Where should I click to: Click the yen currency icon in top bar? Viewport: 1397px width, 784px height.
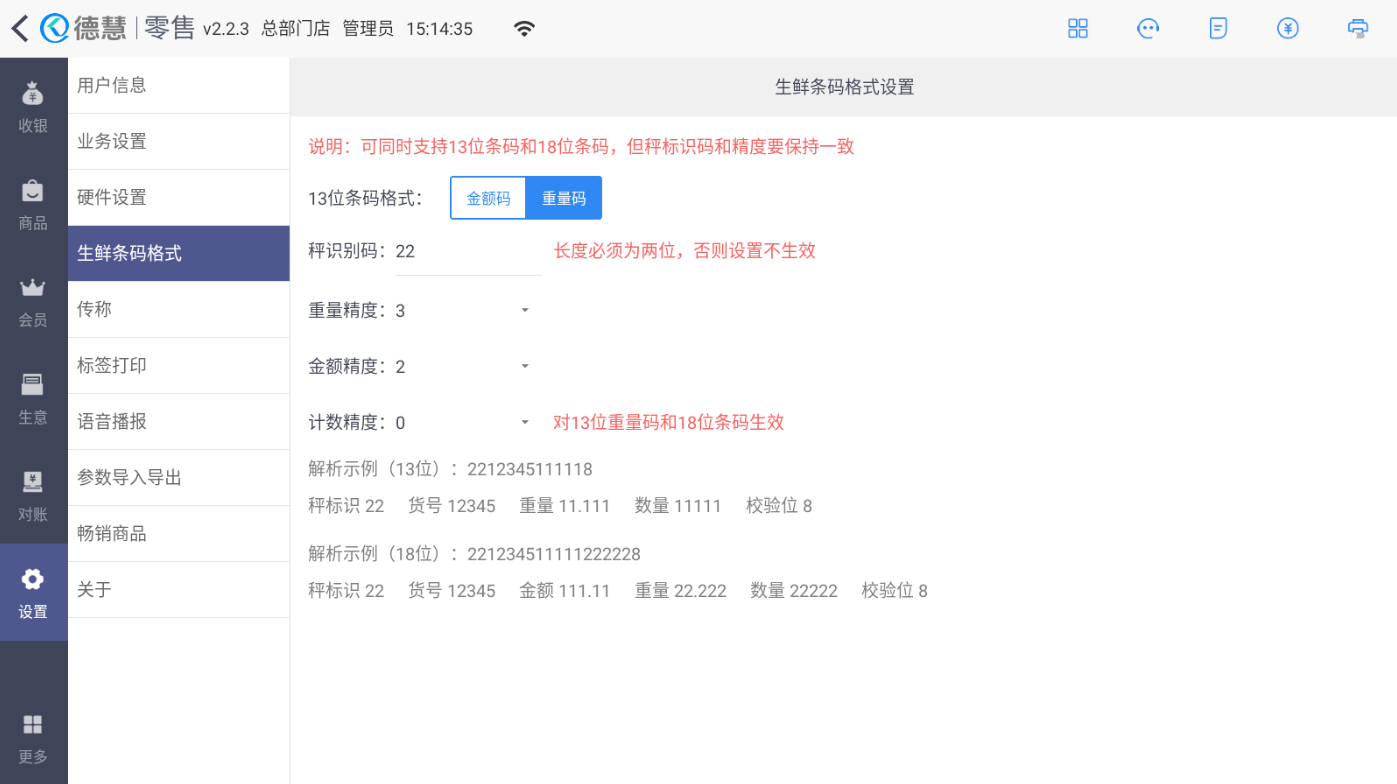1288,28
